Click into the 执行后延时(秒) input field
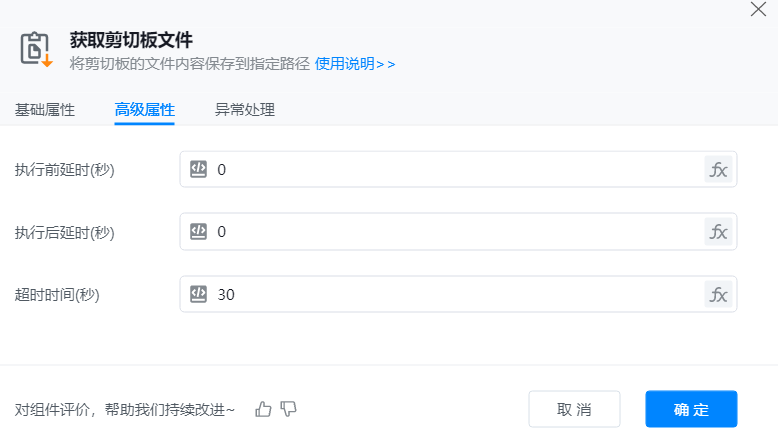The image size is (778, 438). click(450, 232)
